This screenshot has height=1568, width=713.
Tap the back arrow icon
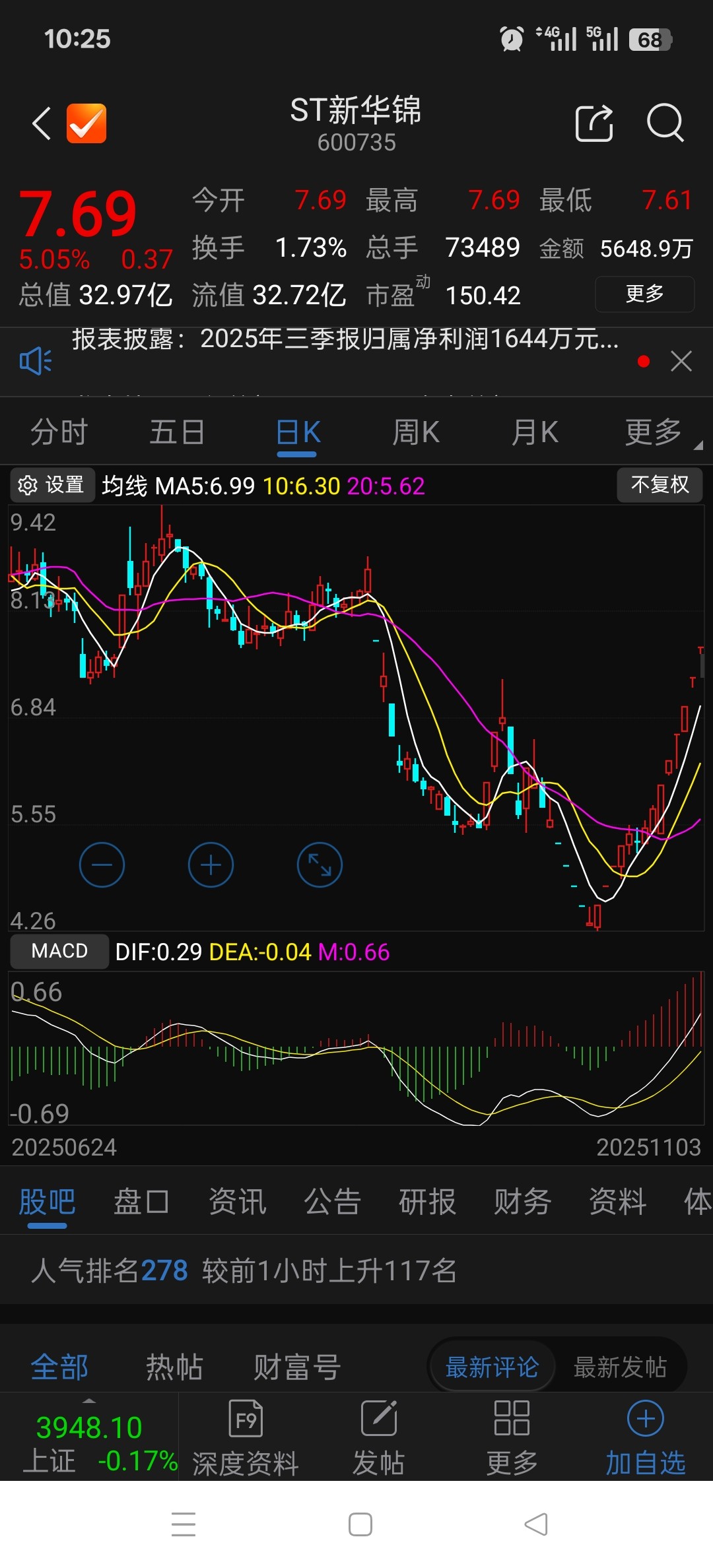tap(42, 123)
